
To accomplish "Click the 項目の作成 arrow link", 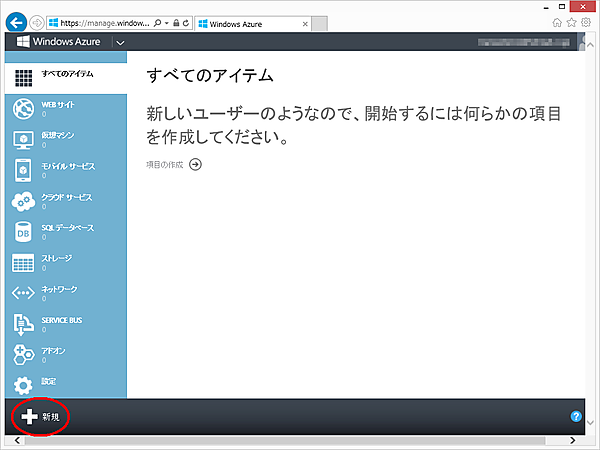I will click(195, 164).
